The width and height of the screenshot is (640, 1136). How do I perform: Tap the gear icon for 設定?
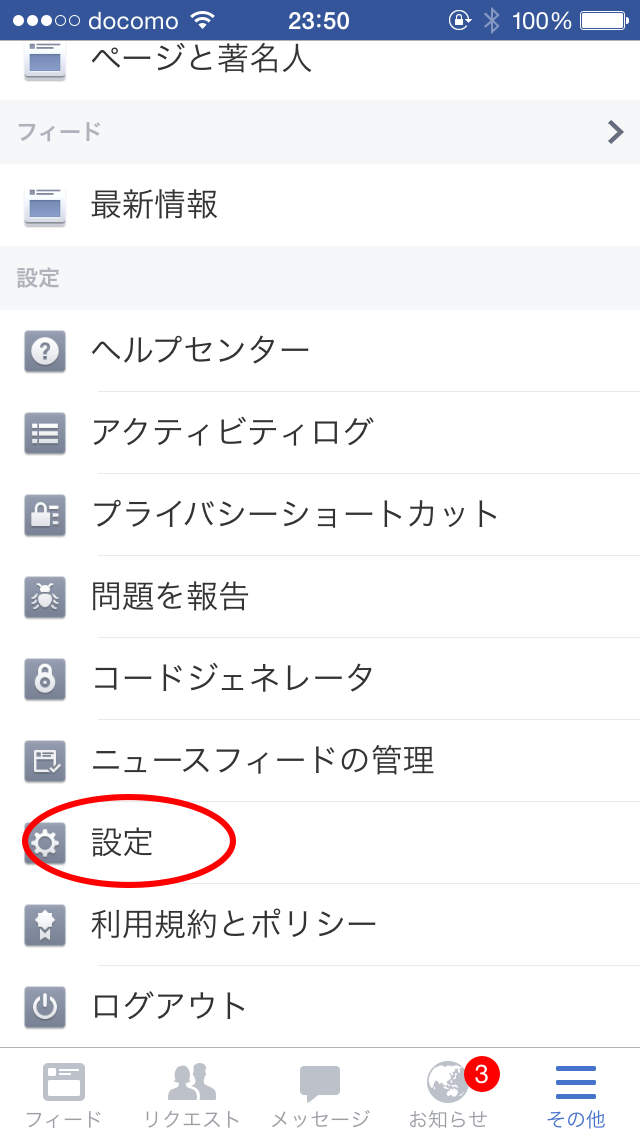45,843
